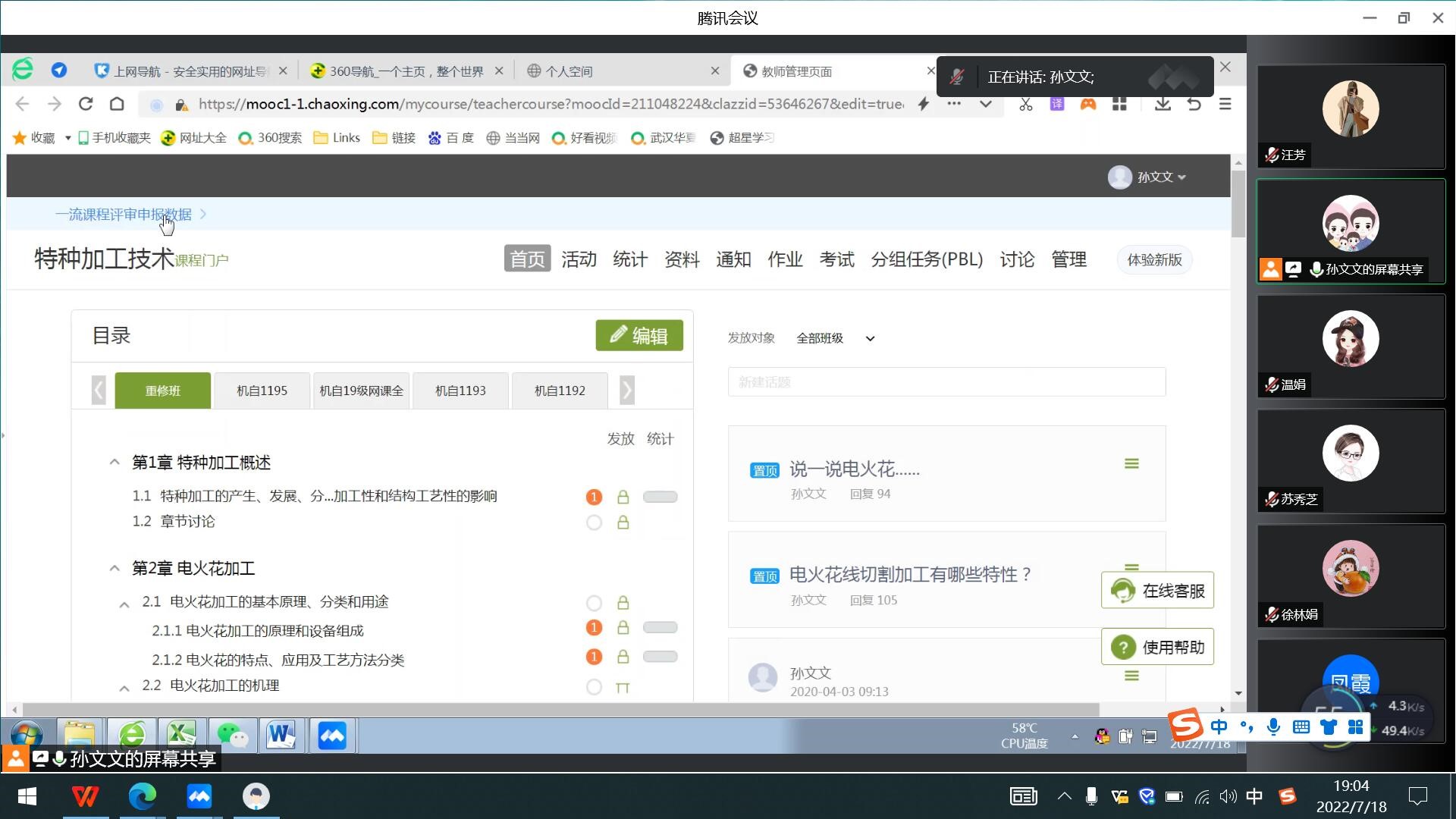This screenshot has width=1456, height=819.
Task: Launch WPS Office from Windows taskbar
Action: coord(85,795)
